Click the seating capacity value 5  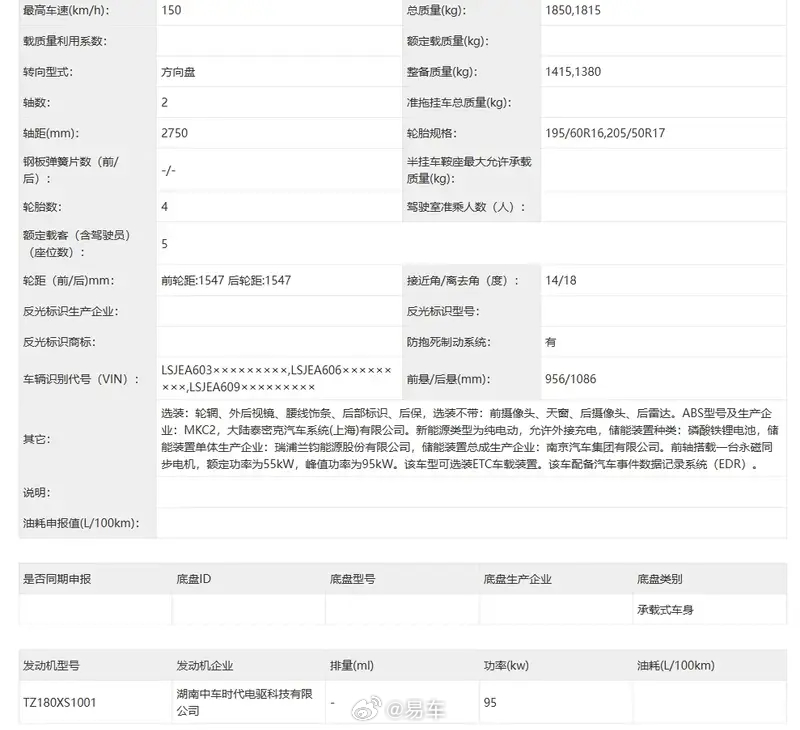click(x=164, y=244)
